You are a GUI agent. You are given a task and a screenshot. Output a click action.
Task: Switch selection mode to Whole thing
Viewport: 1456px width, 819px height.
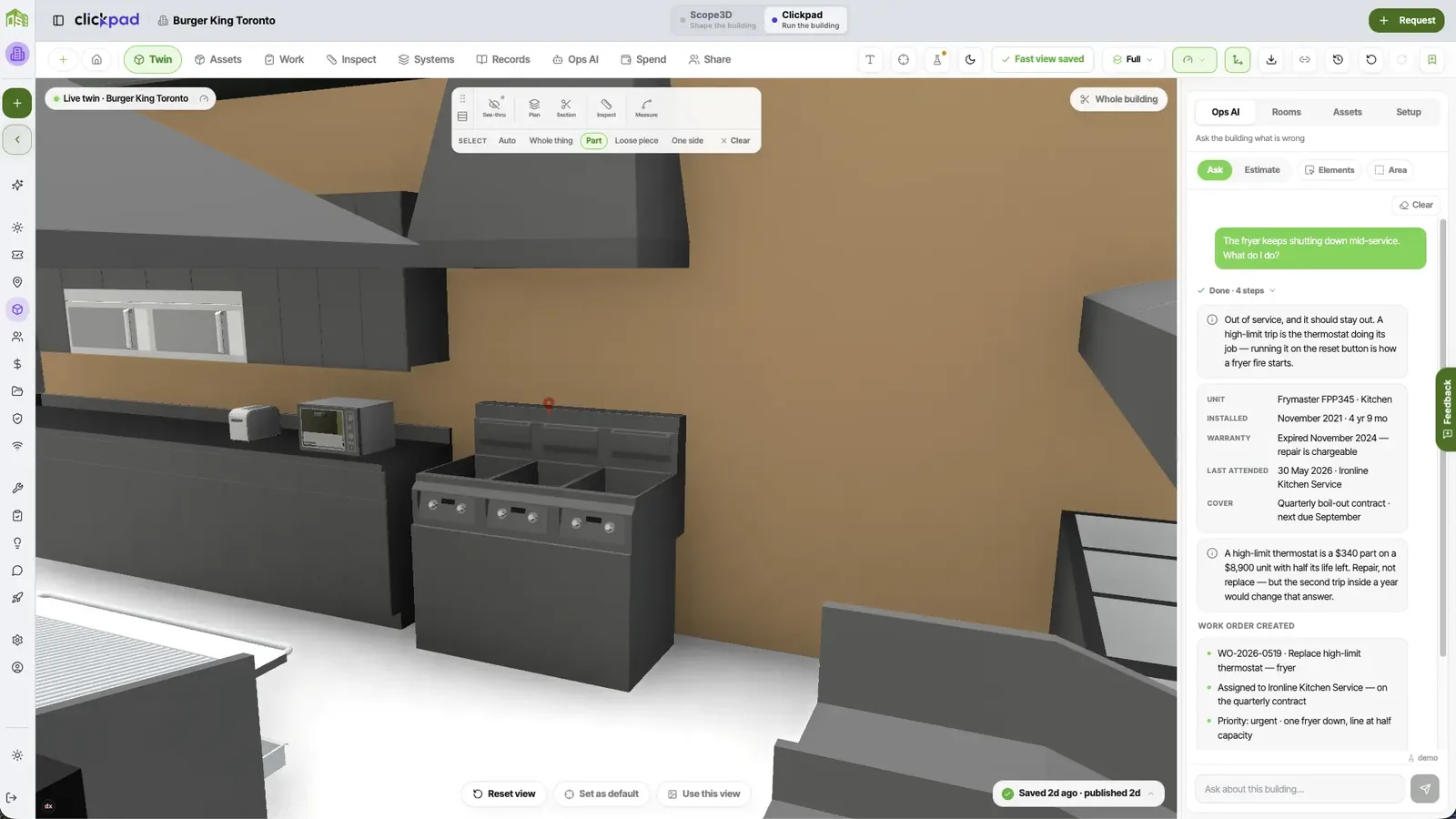(x=551, y=141)
